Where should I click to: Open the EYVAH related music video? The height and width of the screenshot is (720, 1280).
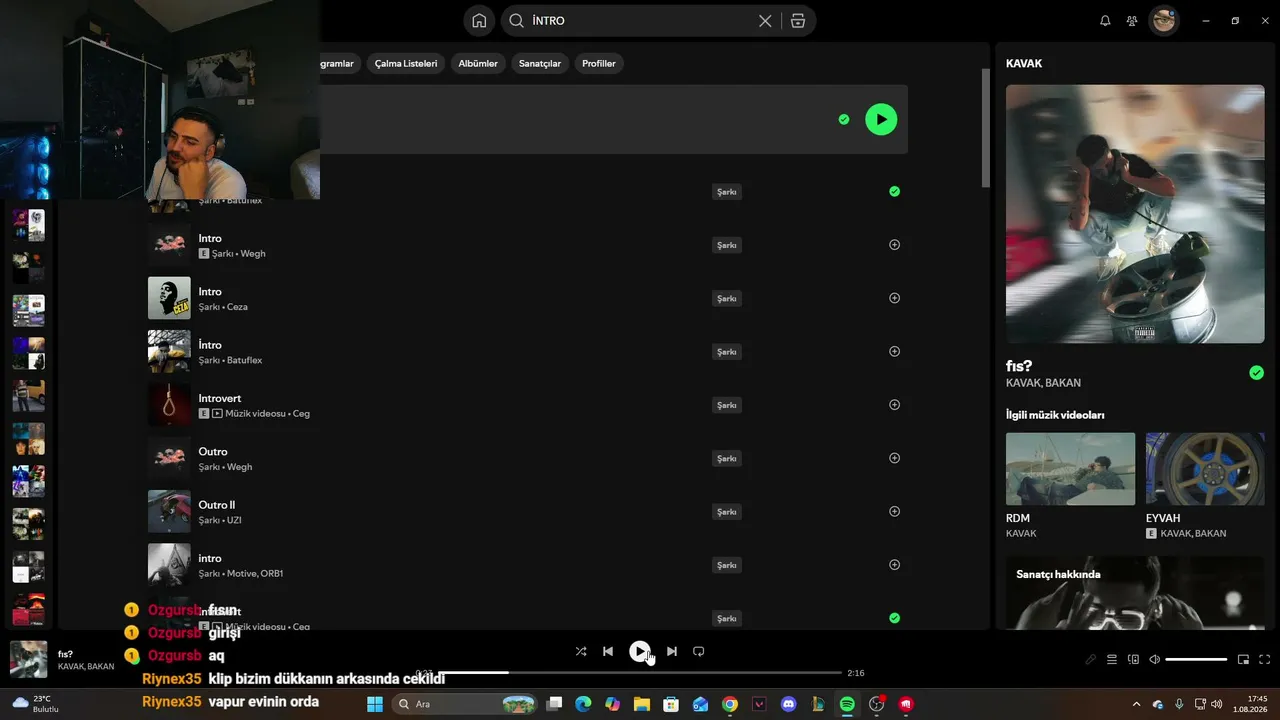coord(1205,469)
